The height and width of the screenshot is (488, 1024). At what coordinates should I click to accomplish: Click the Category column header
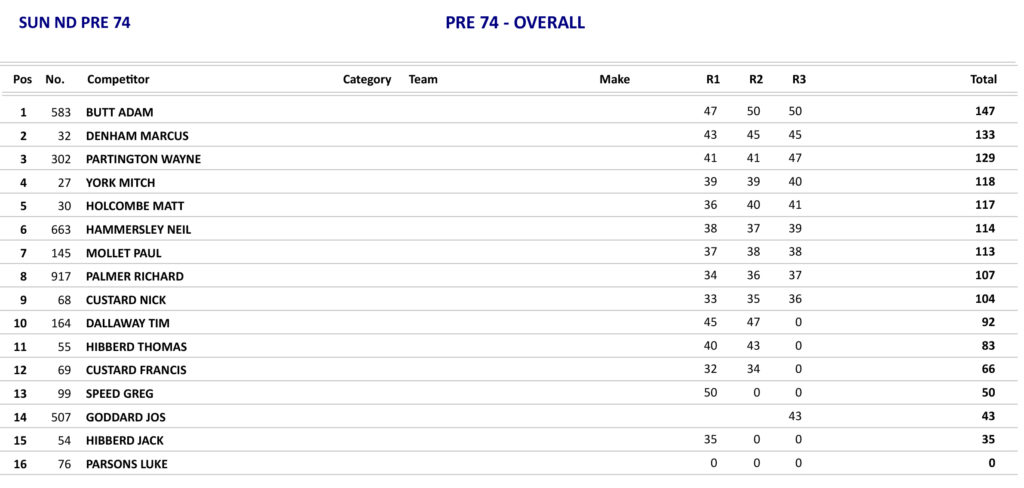click(x=367, y=79)
